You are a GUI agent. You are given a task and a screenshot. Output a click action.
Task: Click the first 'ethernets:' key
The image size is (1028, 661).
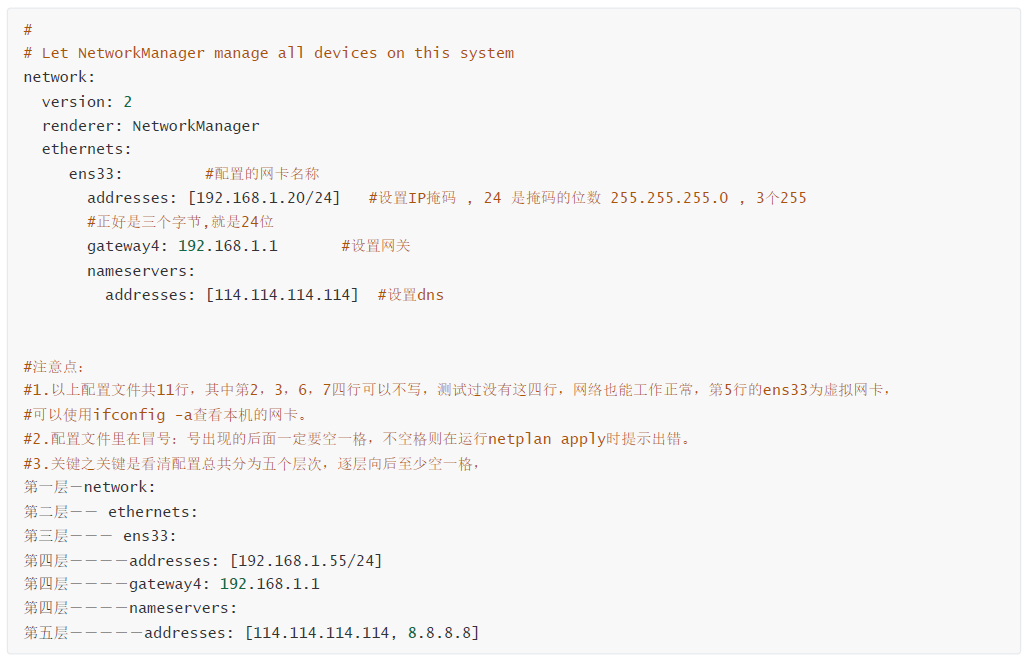[x=87, y=150]
